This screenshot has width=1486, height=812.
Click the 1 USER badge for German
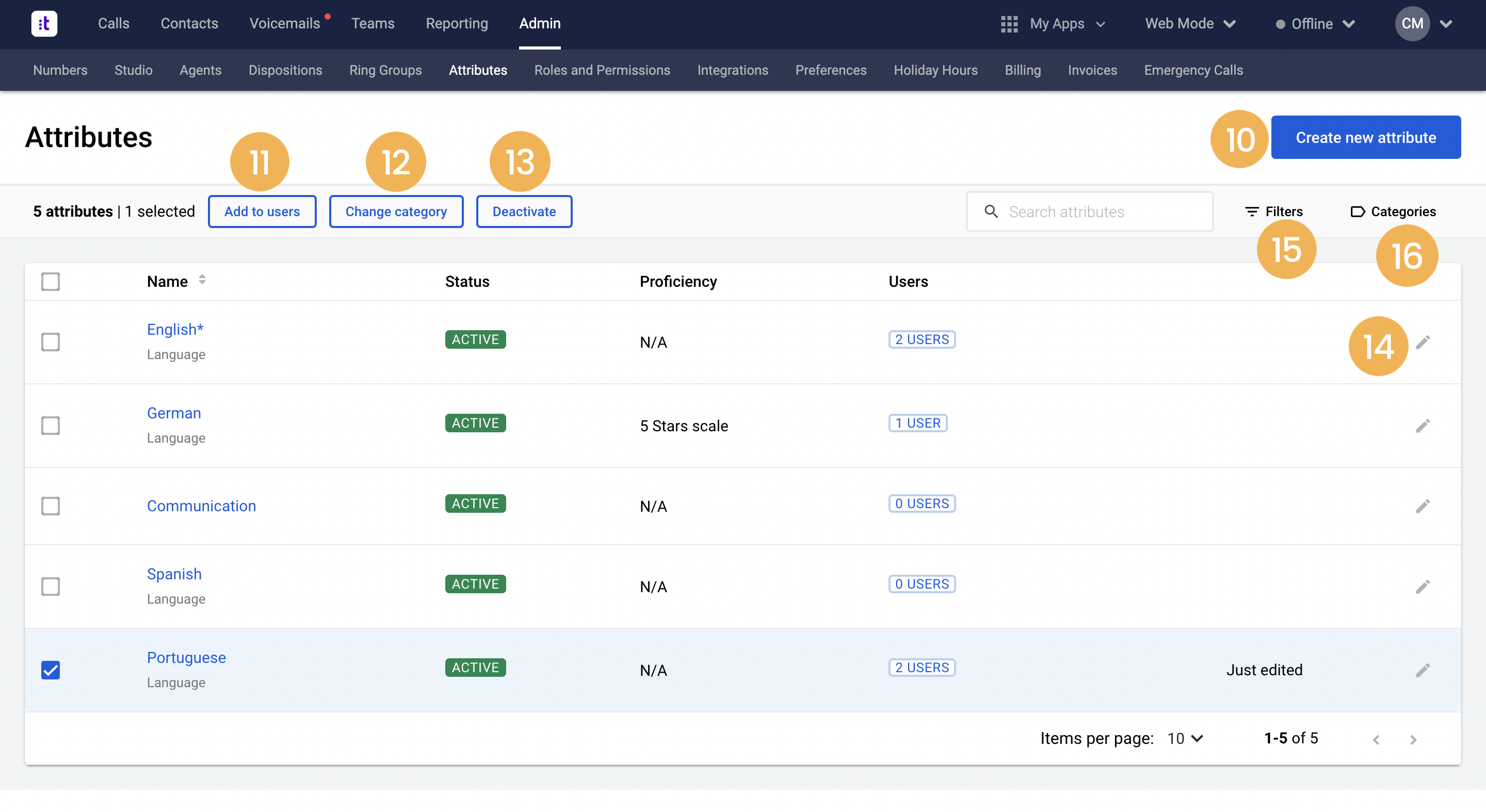click(918, 423)
